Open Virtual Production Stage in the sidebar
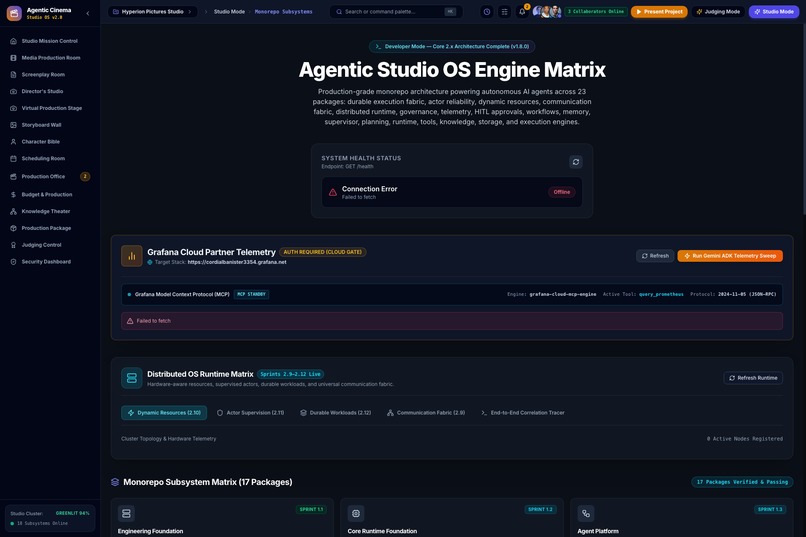This screenshot has width=806, height=537. [50, 108]
